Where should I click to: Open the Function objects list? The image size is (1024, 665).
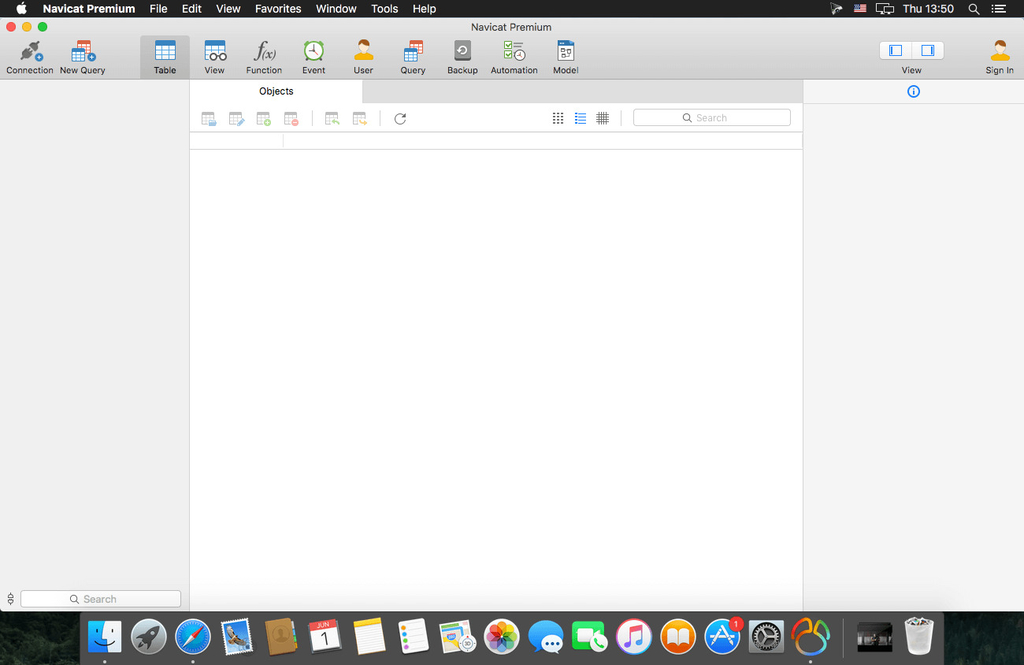[x=264, y=56]
